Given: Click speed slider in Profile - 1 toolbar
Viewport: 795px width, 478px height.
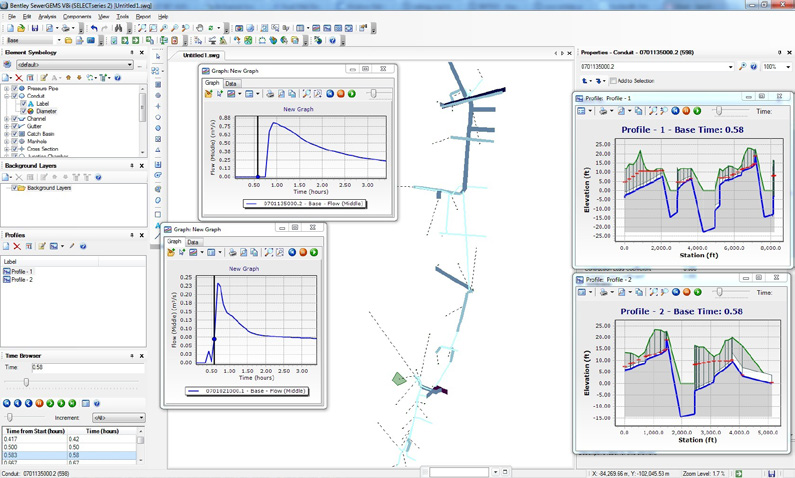Looking at the screenshot, I should (718, 111).
